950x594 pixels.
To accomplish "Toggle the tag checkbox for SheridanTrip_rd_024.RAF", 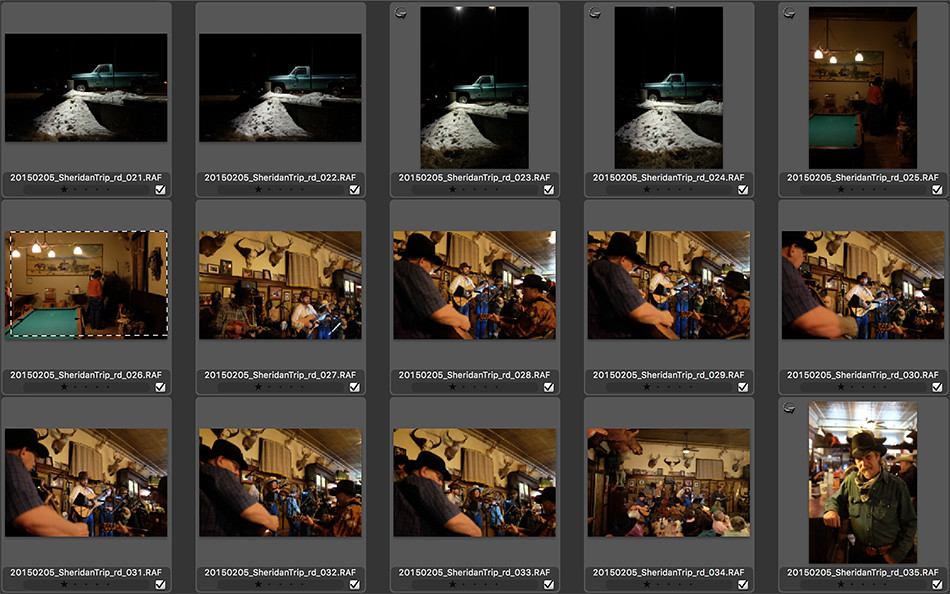I will [x=743, y=190].
